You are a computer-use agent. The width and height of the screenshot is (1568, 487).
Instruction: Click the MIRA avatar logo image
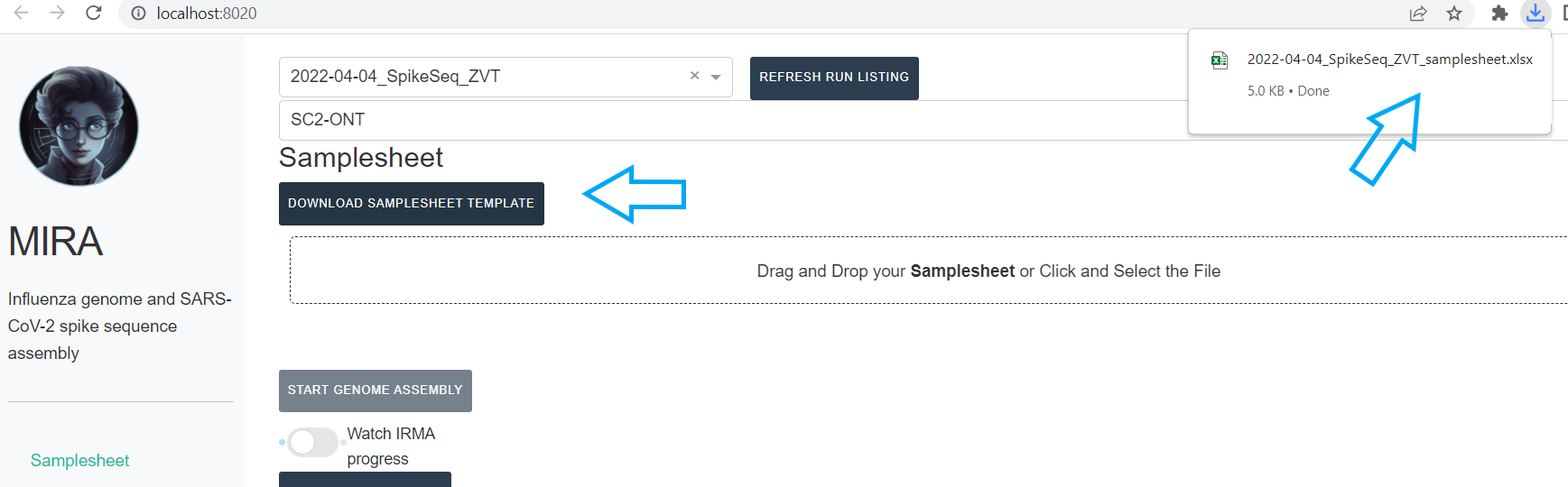click(79, 125)
